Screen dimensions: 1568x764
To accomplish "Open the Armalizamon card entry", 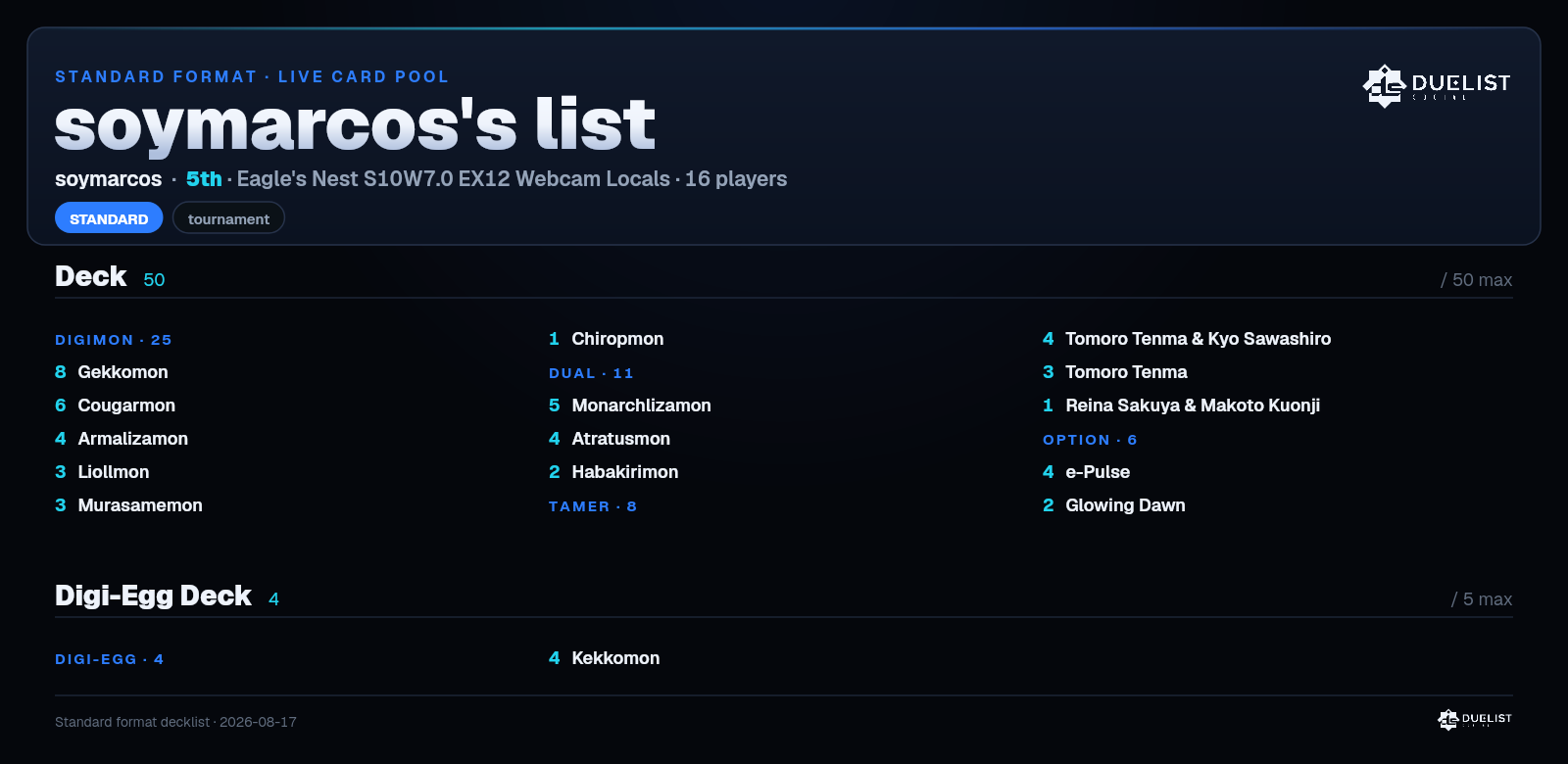I will (122, 439).
